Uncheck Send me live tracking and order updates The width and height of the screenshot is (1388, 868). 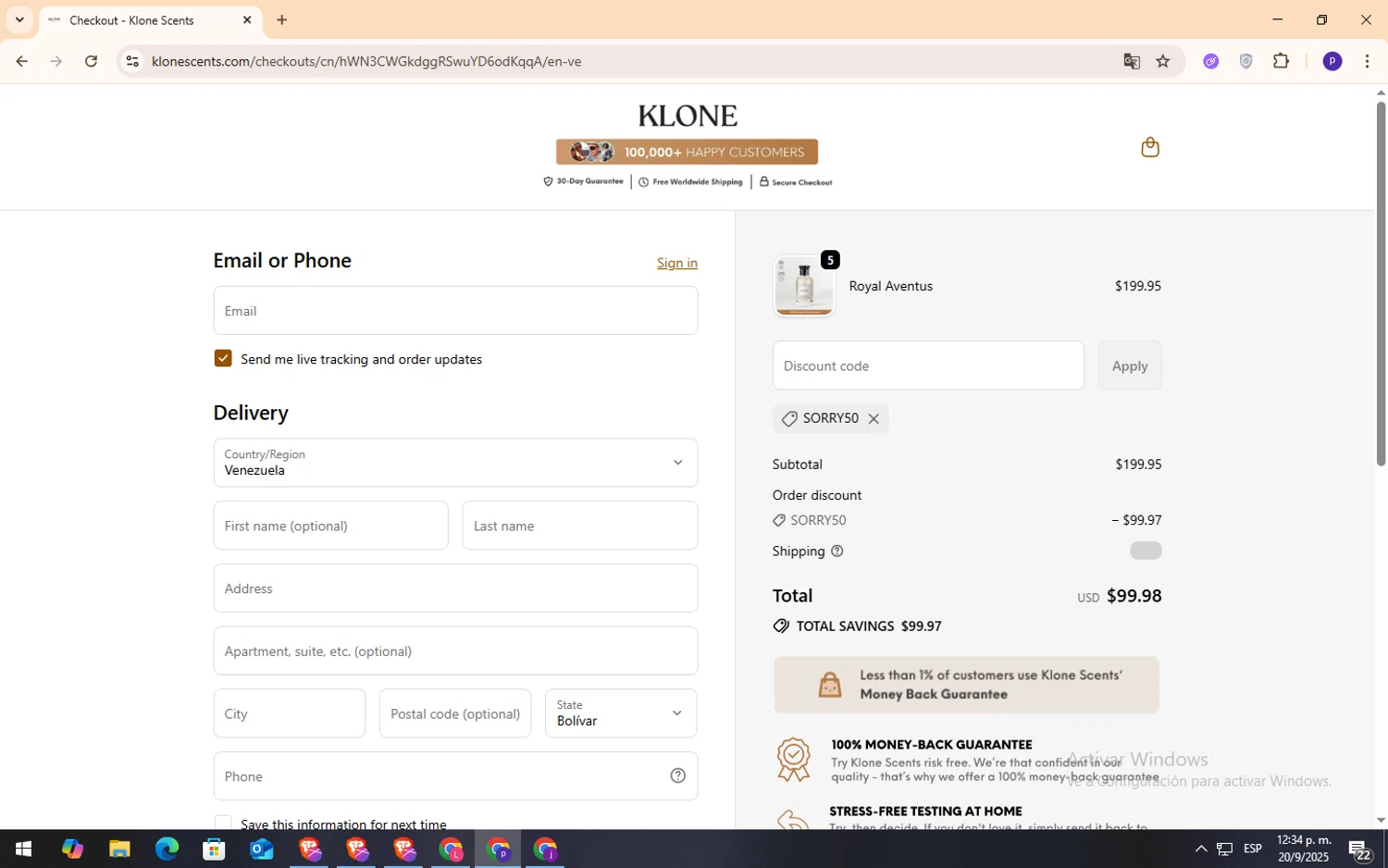point(223,358)
